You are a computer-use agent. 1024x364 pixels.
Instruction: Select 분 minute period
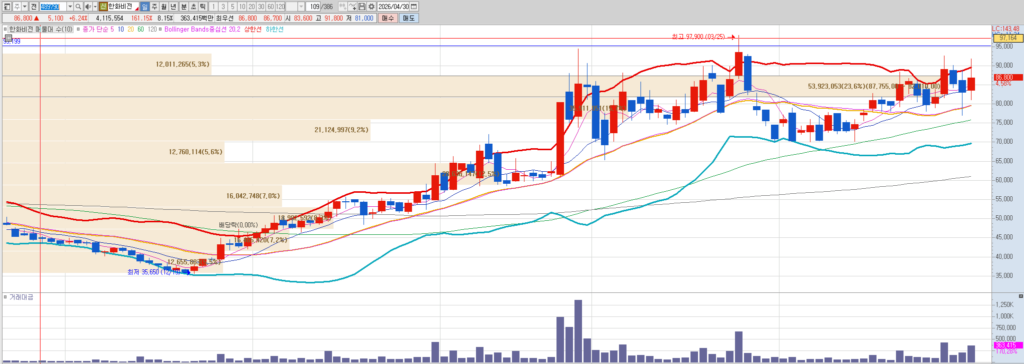184,6
